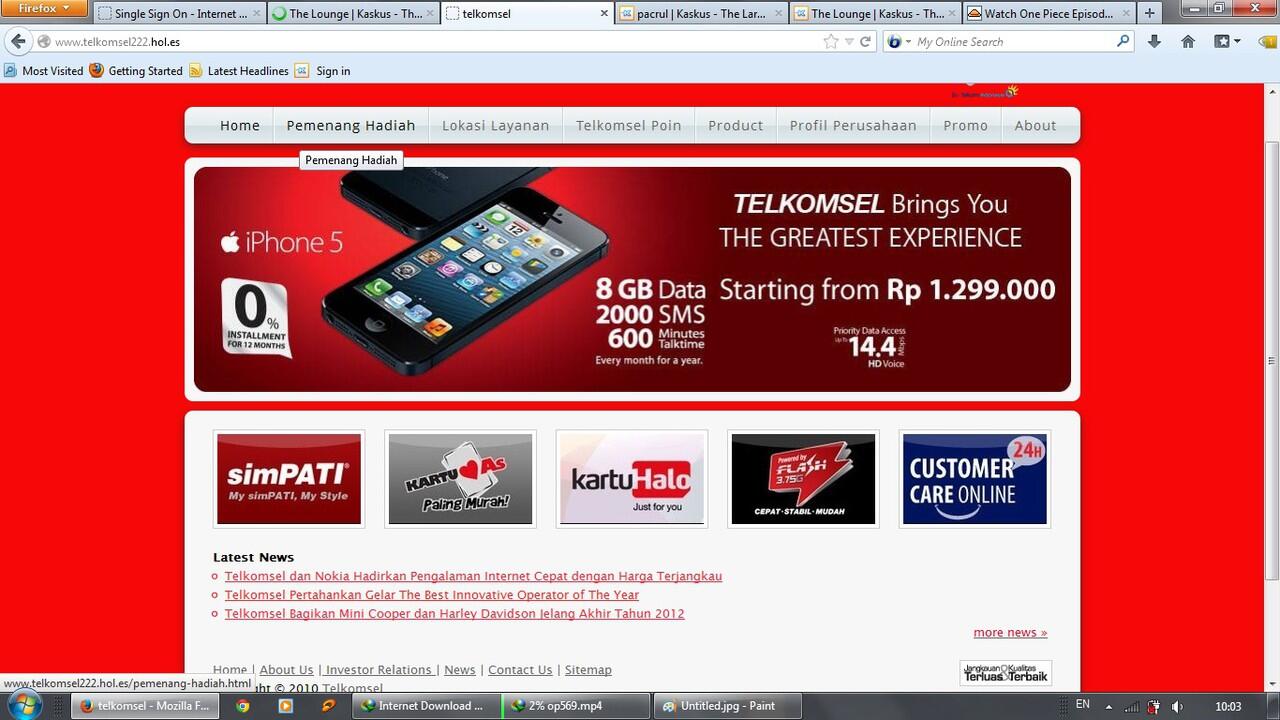This screenshot has height=720, width=1280.
Task: Open a new tab with the plus button
Action: tap(1149, 13)
